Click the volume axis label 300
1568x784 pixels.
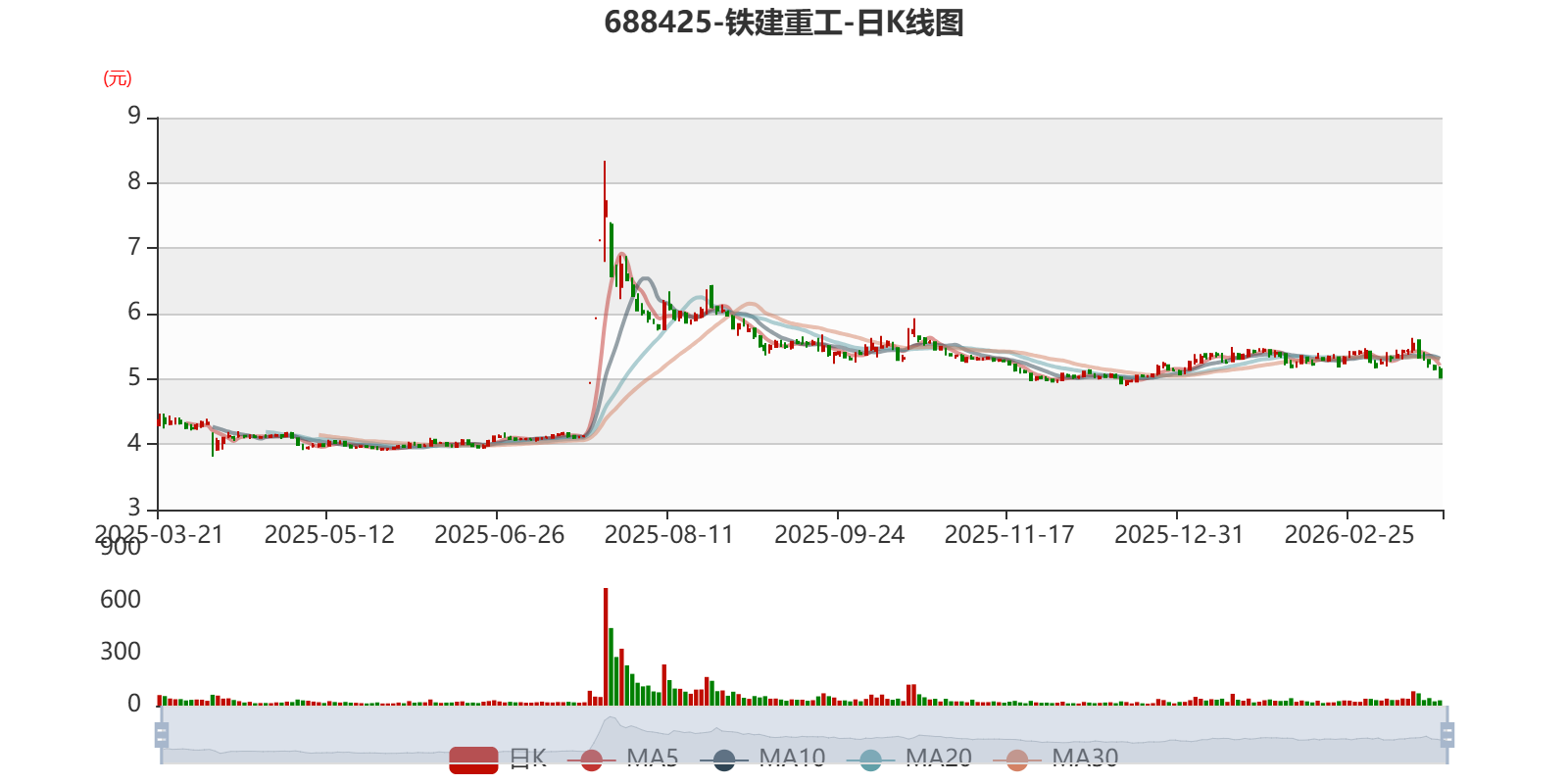click(121, 651)
